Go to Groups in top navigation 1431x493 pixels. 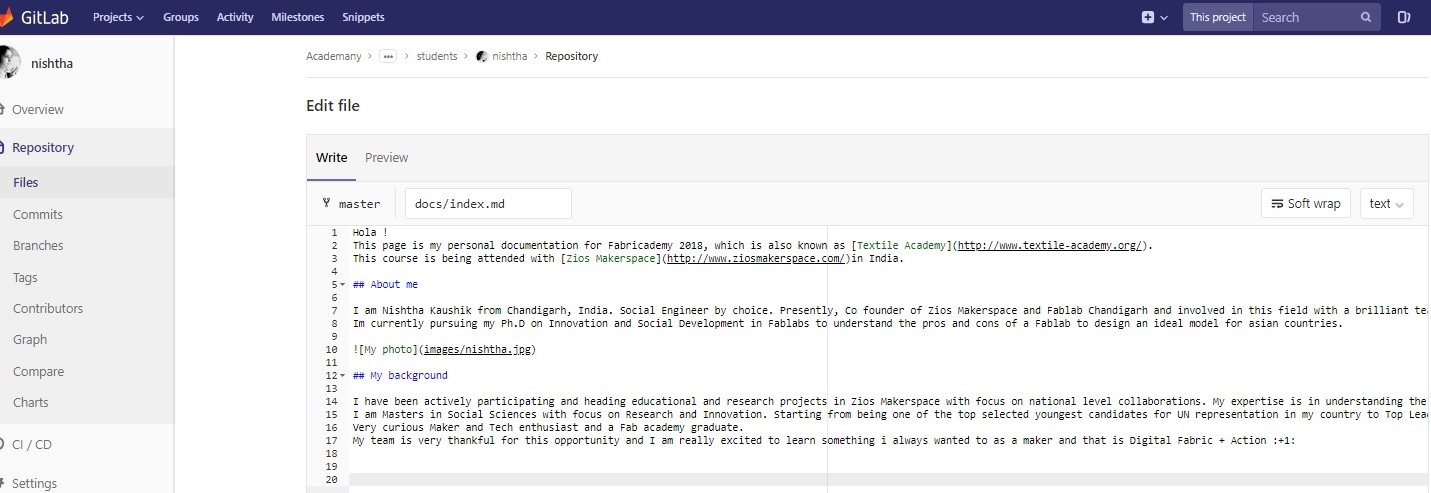(181, 17)
